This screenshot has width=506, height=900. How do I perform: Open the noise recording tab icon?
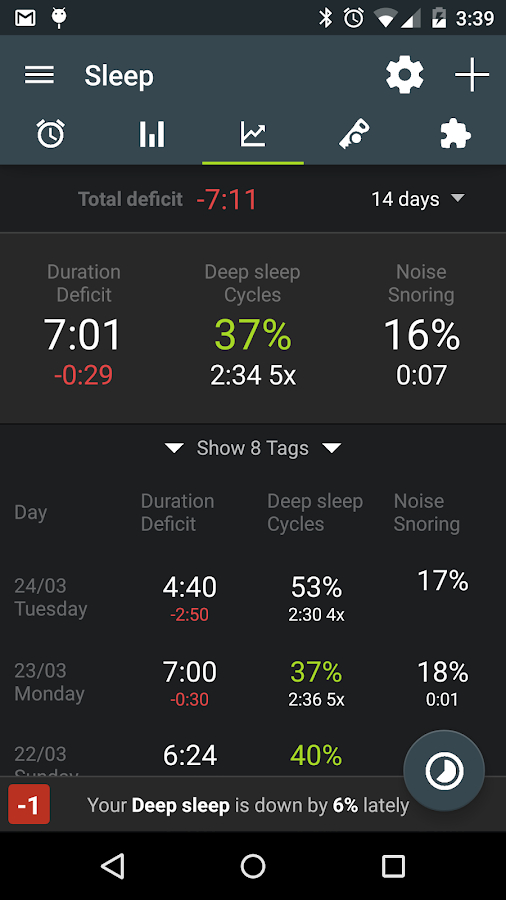[x=354, y=134]
